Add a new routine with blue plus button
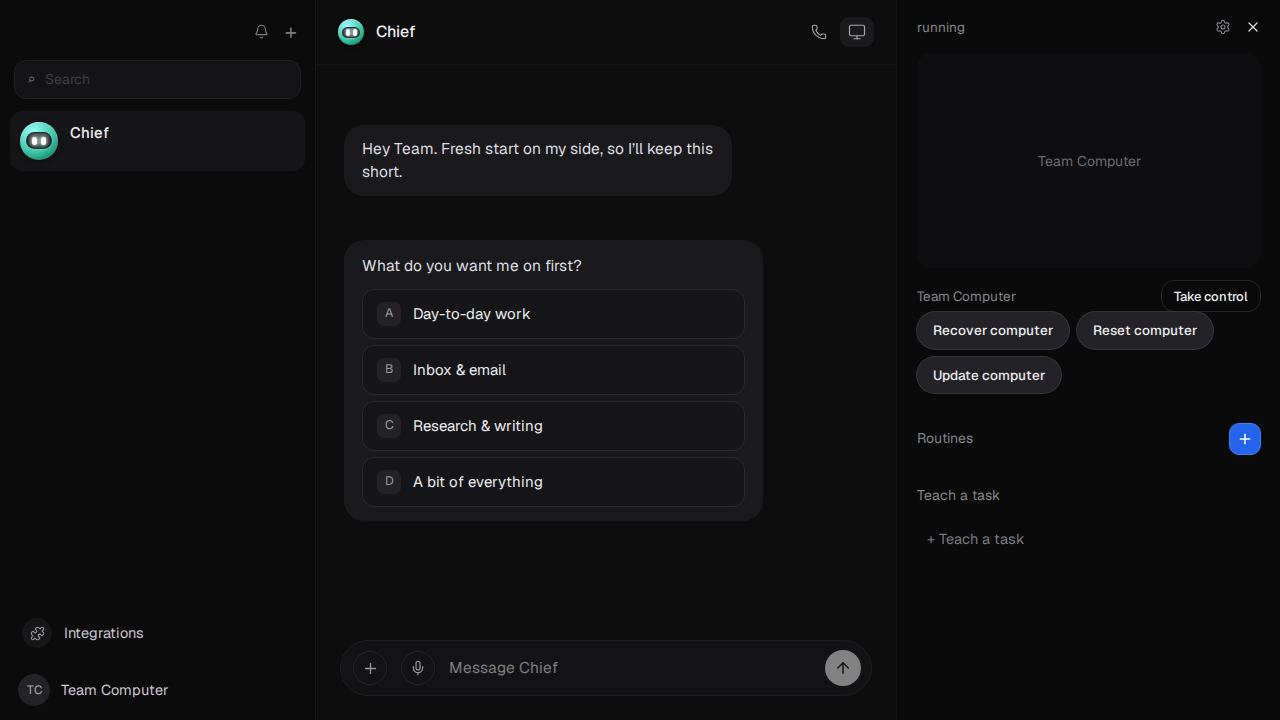 click(1245, 439)
